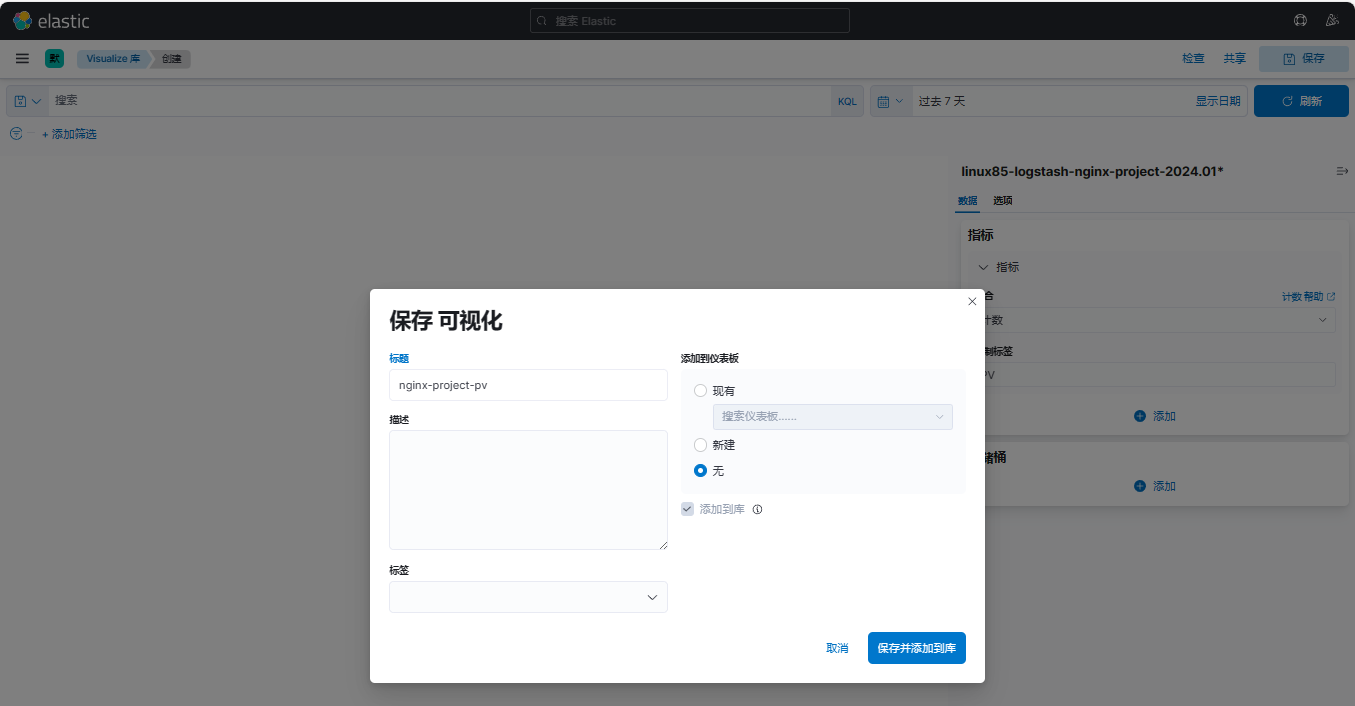Close the save visualization dialog

(x=972, y=301)
